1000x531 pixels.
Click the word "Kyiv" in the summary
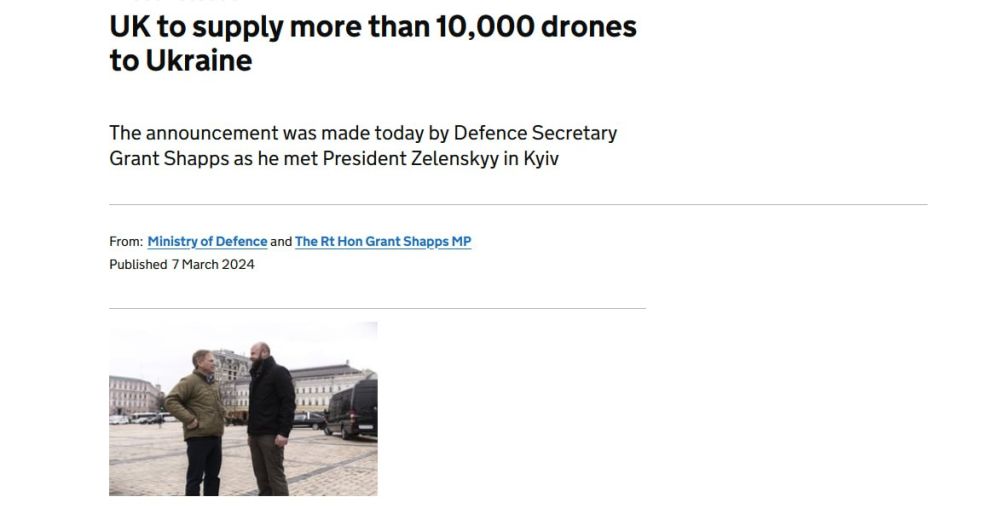(540, 159)
